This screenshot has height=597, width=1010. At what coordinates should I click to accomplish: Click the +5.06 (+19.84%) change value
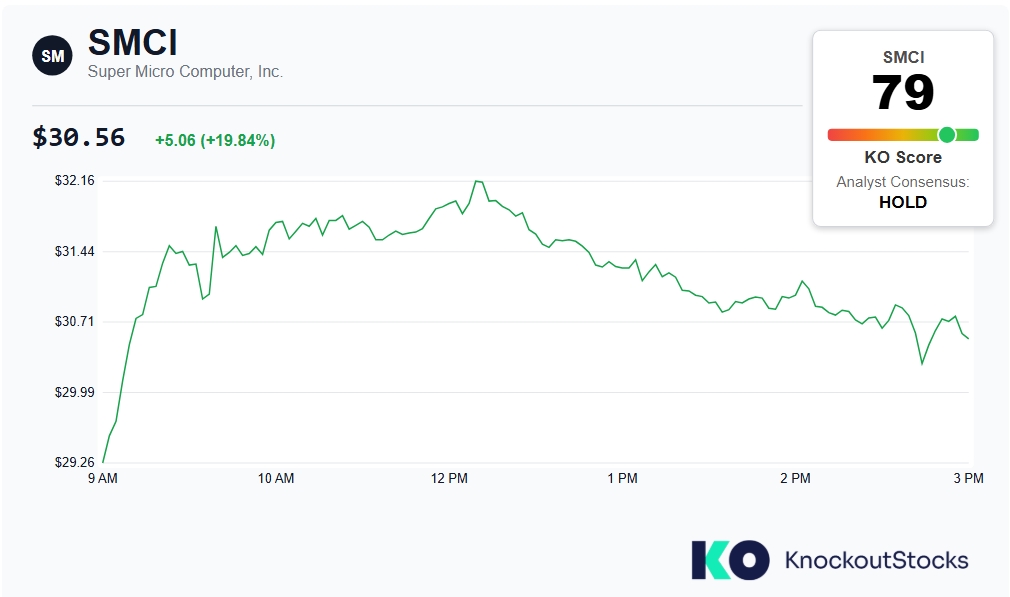click(215, 140)
